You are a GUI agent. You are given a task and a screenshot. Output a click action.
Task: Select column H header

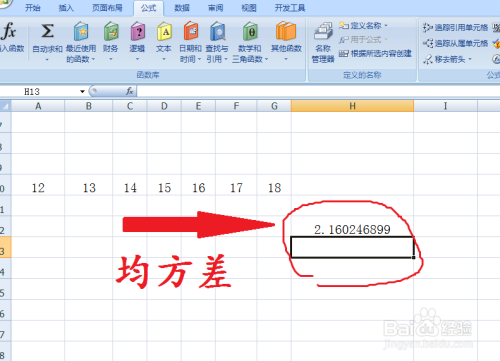pyautogui.click(x=352, y=106)
